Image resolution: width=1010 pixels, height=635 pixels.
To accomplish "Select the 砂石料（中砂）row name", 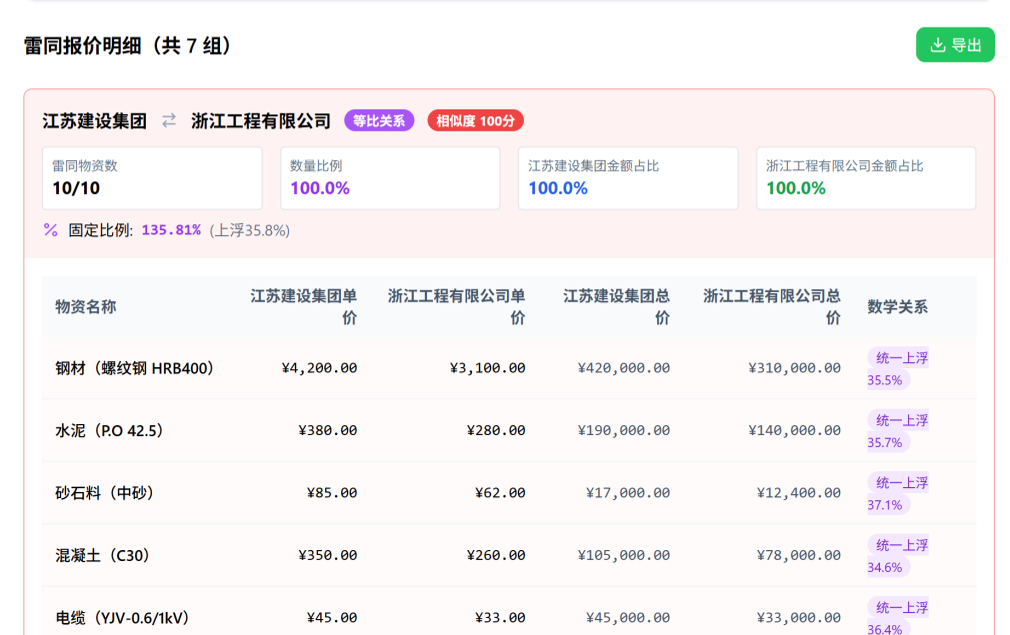I will [x=104, y=493].
